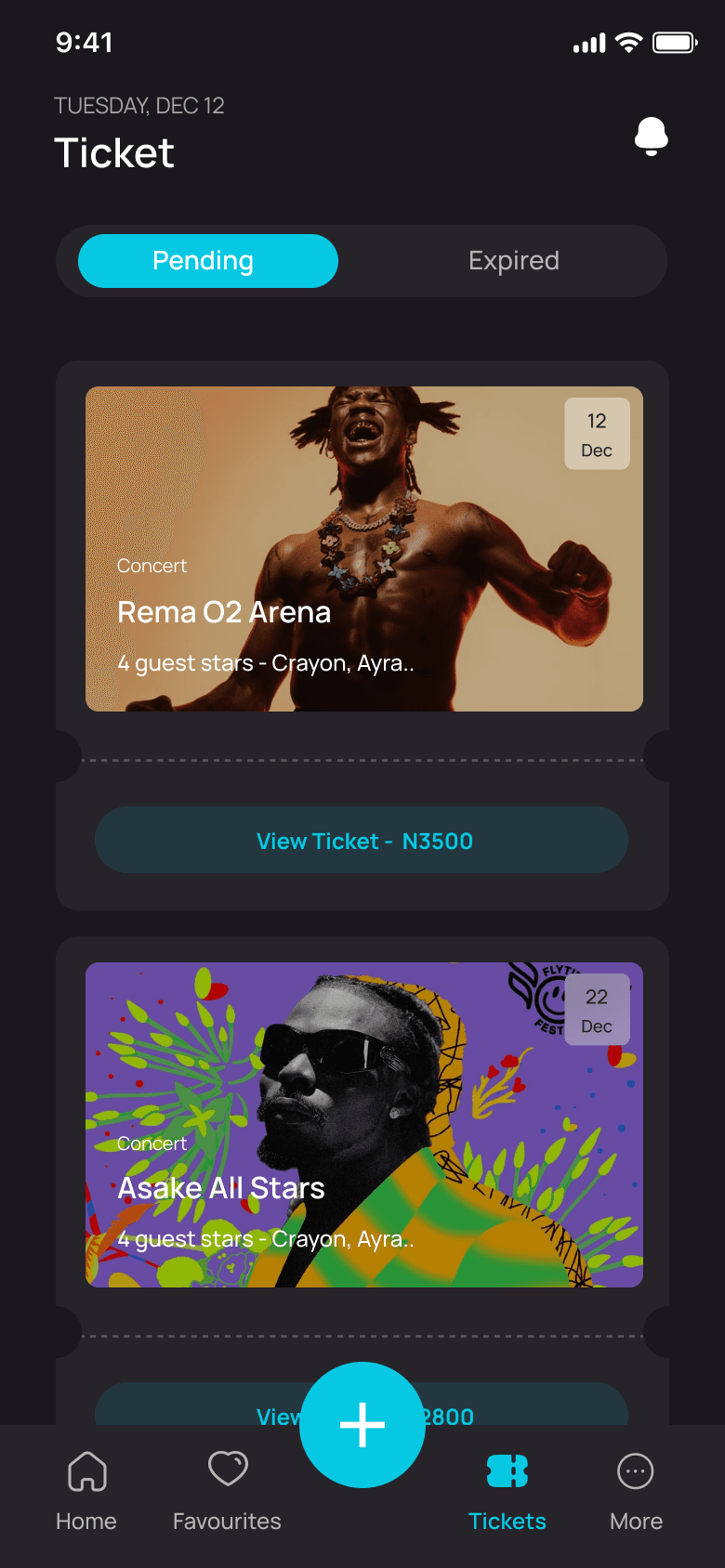Tap the floating plus add button
Screen dimensions: 725x1568
[362, 1424]
